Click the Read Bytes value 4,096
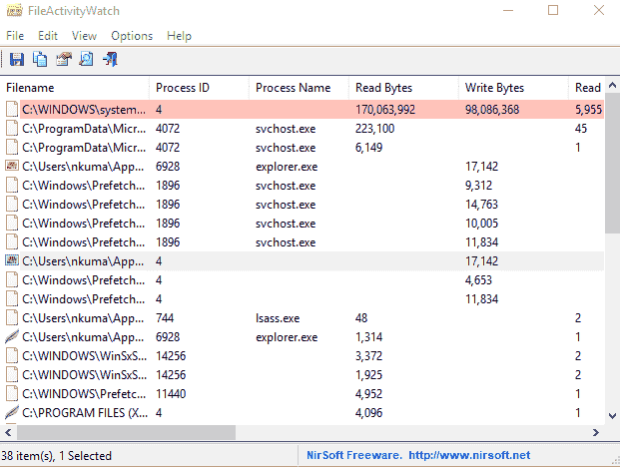Screen dimensions: 620x467 369,413
